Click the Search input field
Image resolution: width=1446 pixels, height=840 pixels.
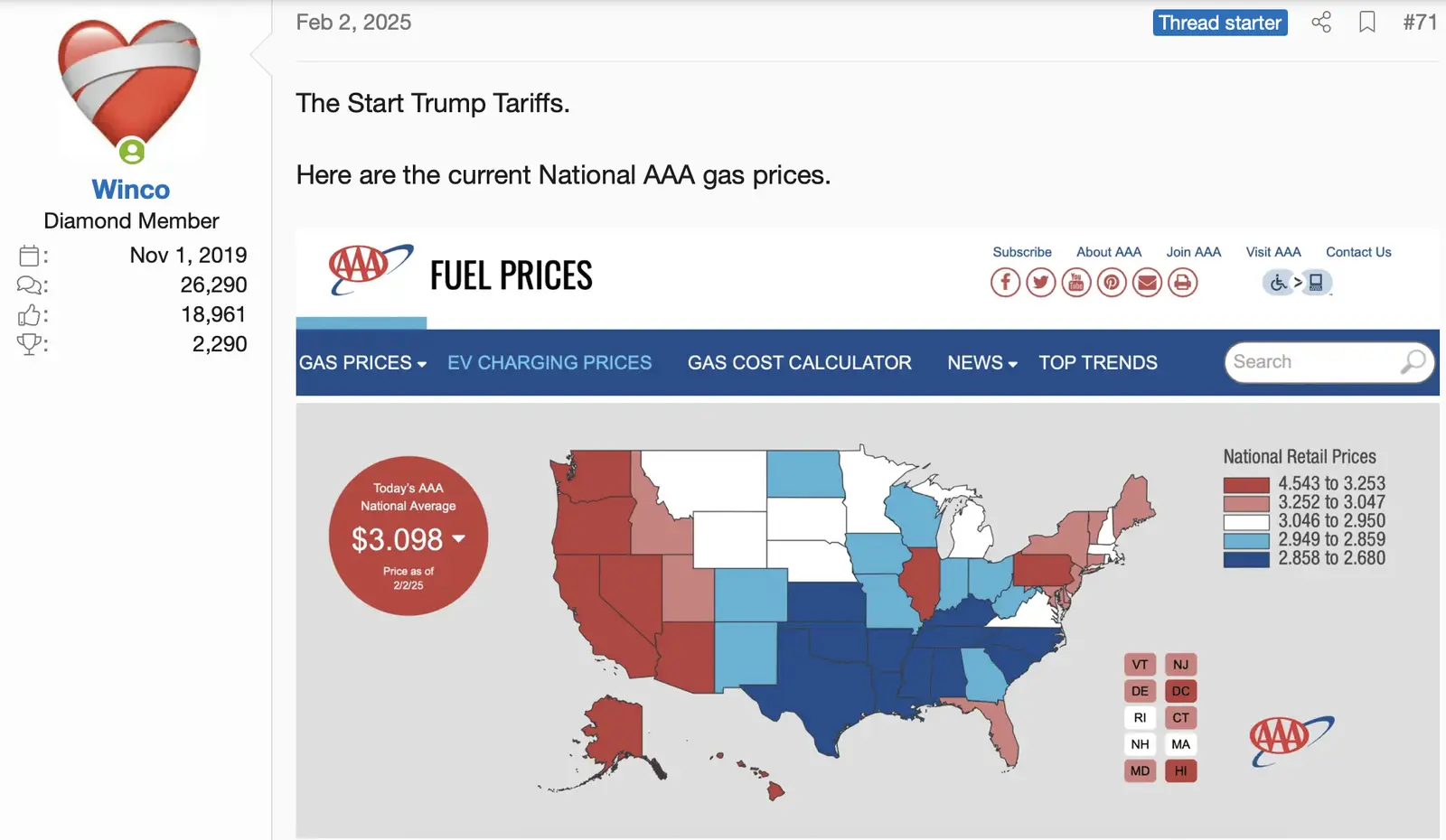click(x=1312, y=362)
